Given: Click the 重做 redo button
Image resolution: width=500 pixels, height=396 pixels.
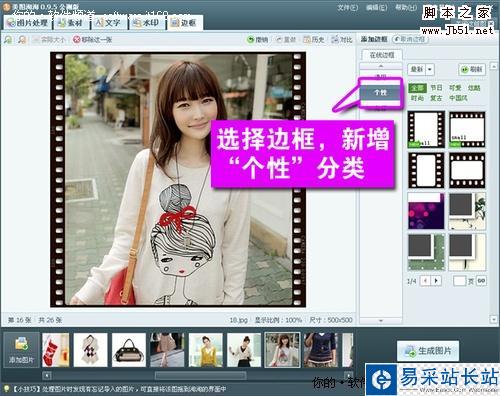Looking at the screenshot, I should 286,40.
